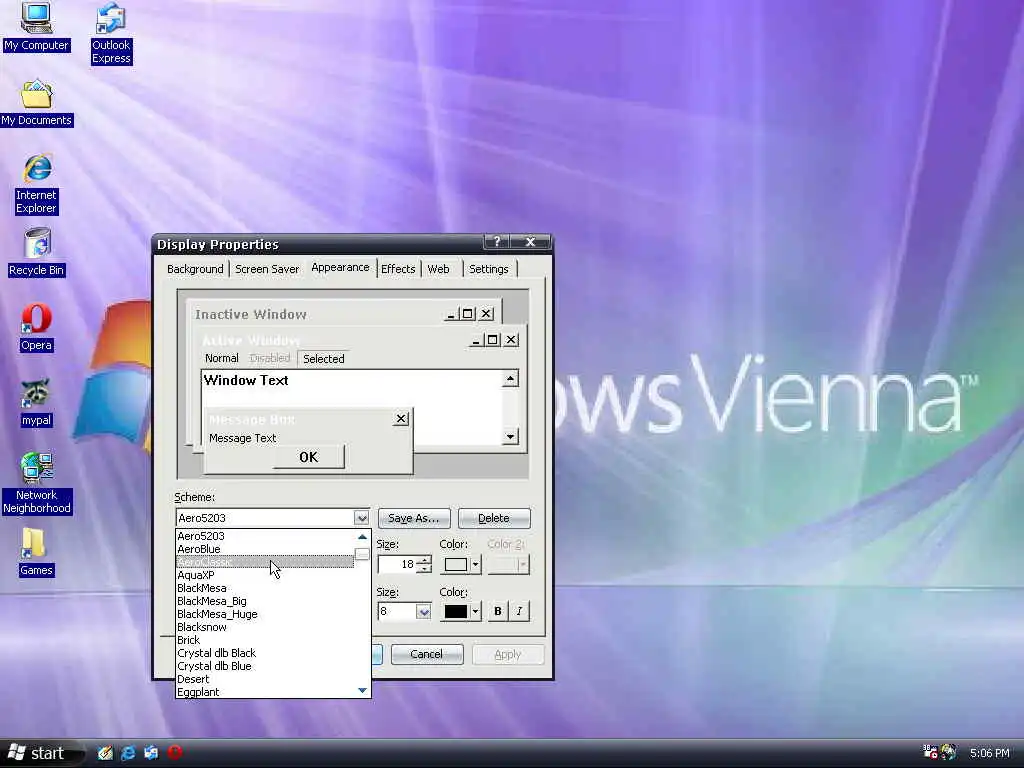Click the taskbar clock showing 5:06 PM
The width and height of the screenshot is (1024, 768).
989,753
